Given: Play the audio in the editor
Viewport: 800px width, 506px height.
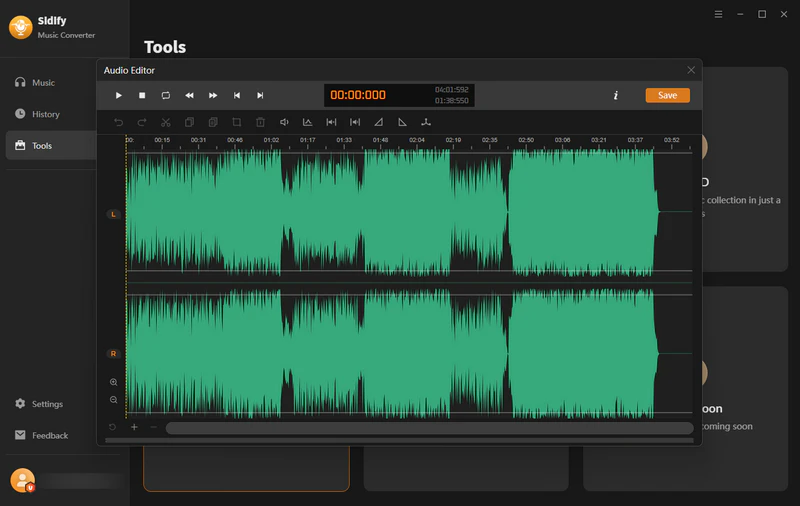Looking at the screenshot, I should click(118, 95).
